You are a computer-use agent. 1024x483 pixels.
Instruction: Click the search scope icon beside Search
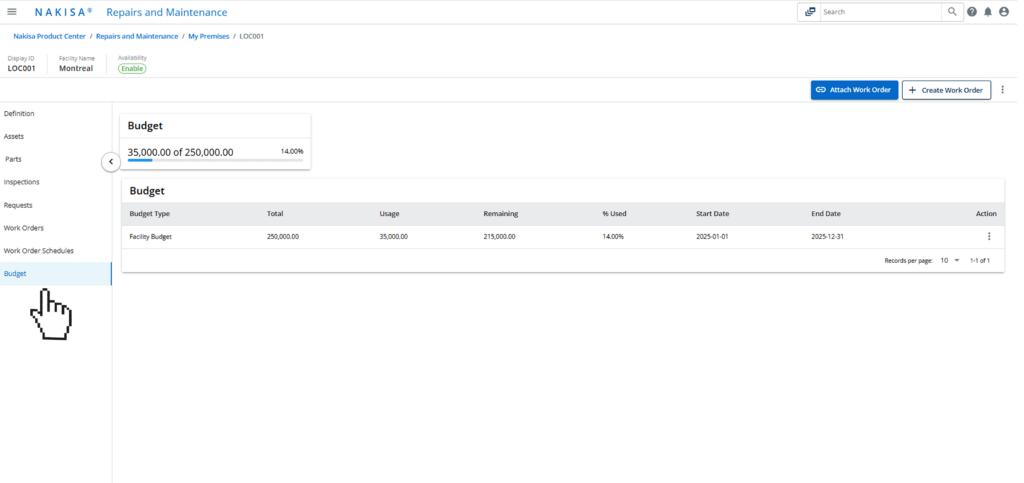point(809,12)
